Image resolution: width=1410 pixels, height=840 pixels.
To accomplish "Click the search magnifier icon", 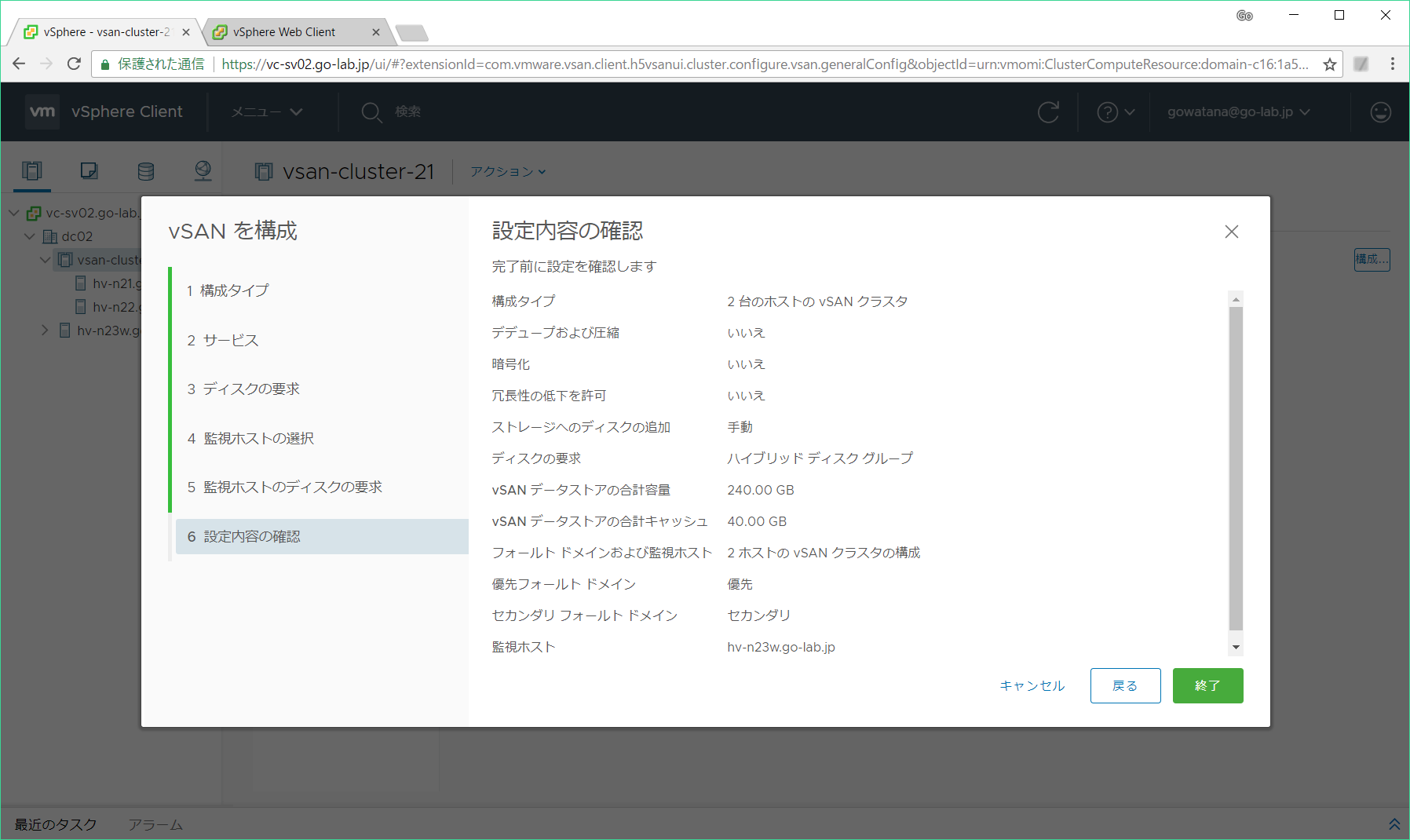I will (x=371, y=112).
